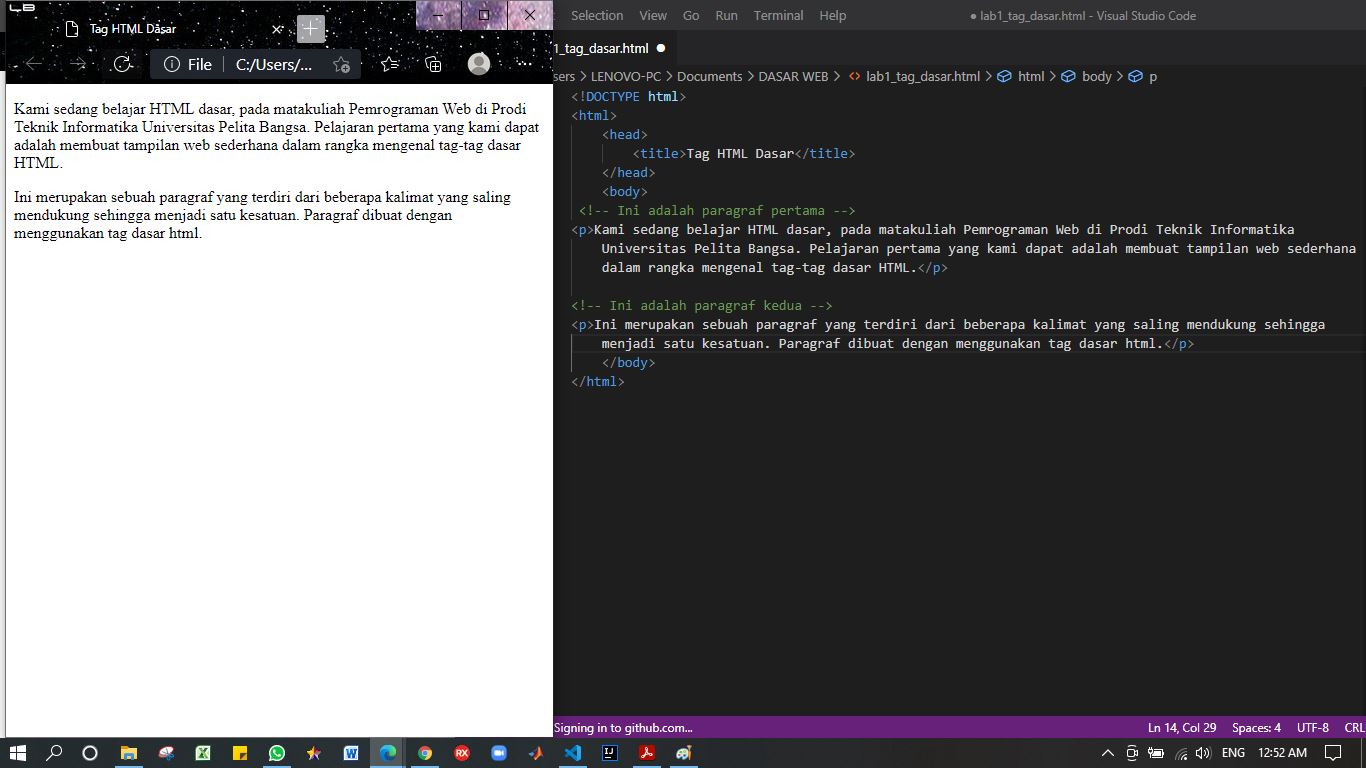Screen dimensions: 1366x768
Task: Open Edge profile avatar
Action: pos(479,64)
